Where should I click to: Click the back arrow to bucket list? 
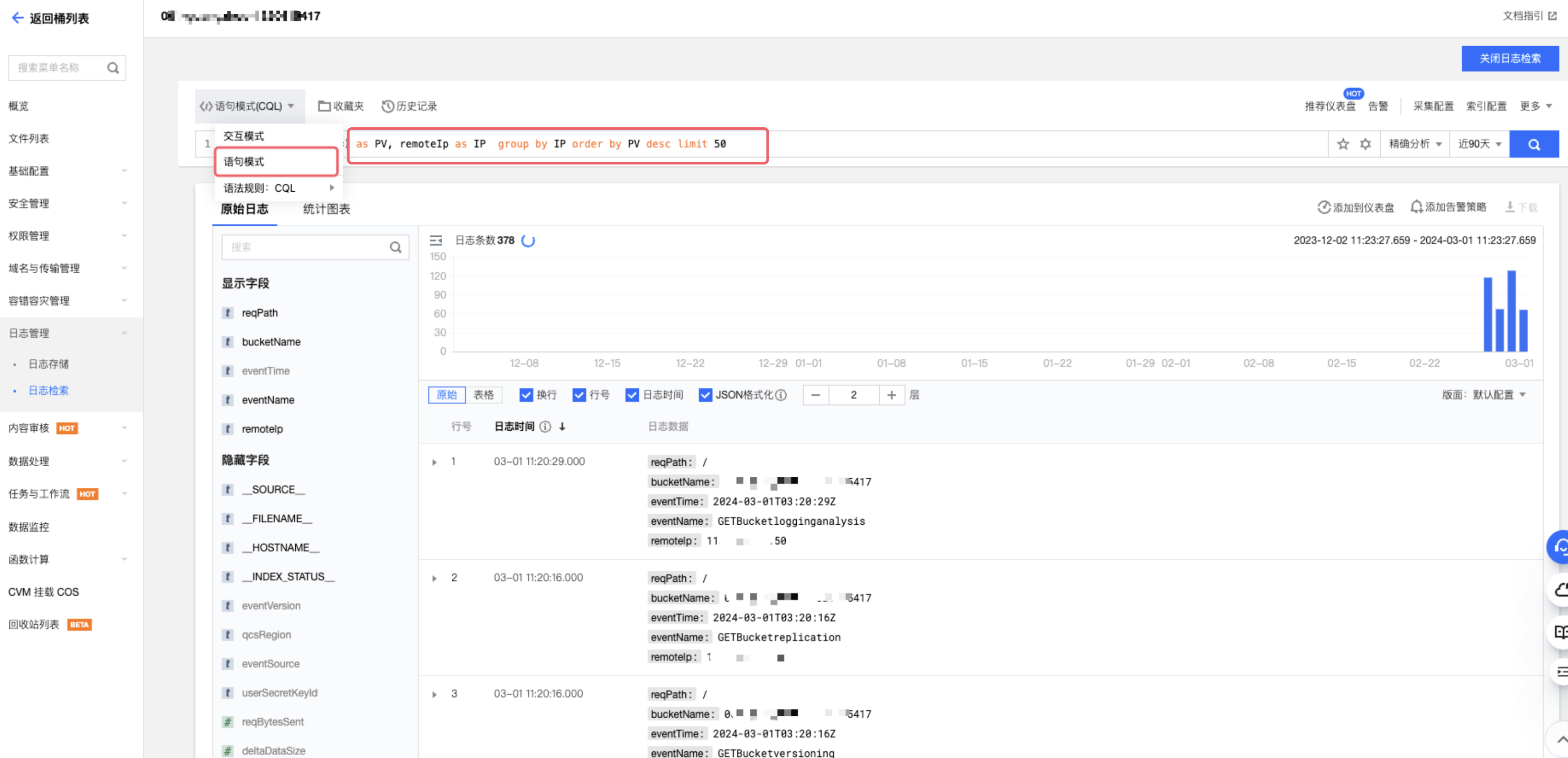click(18, 18)
